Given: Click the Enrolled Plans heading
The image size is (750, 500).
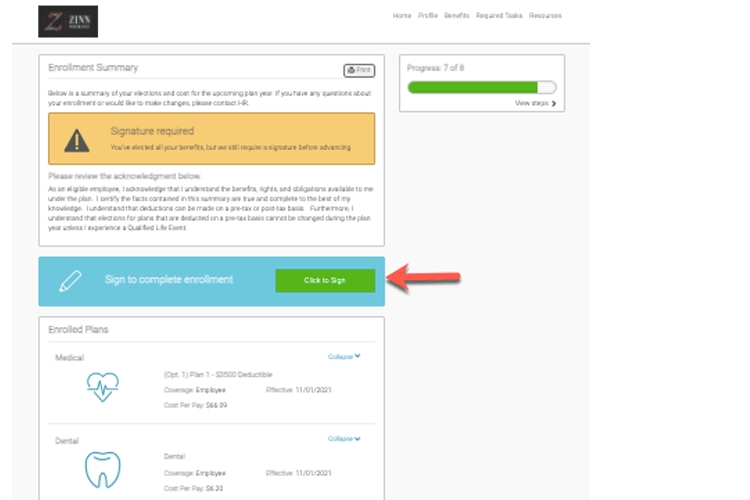Looking at the screenshot, I should 79,329.
